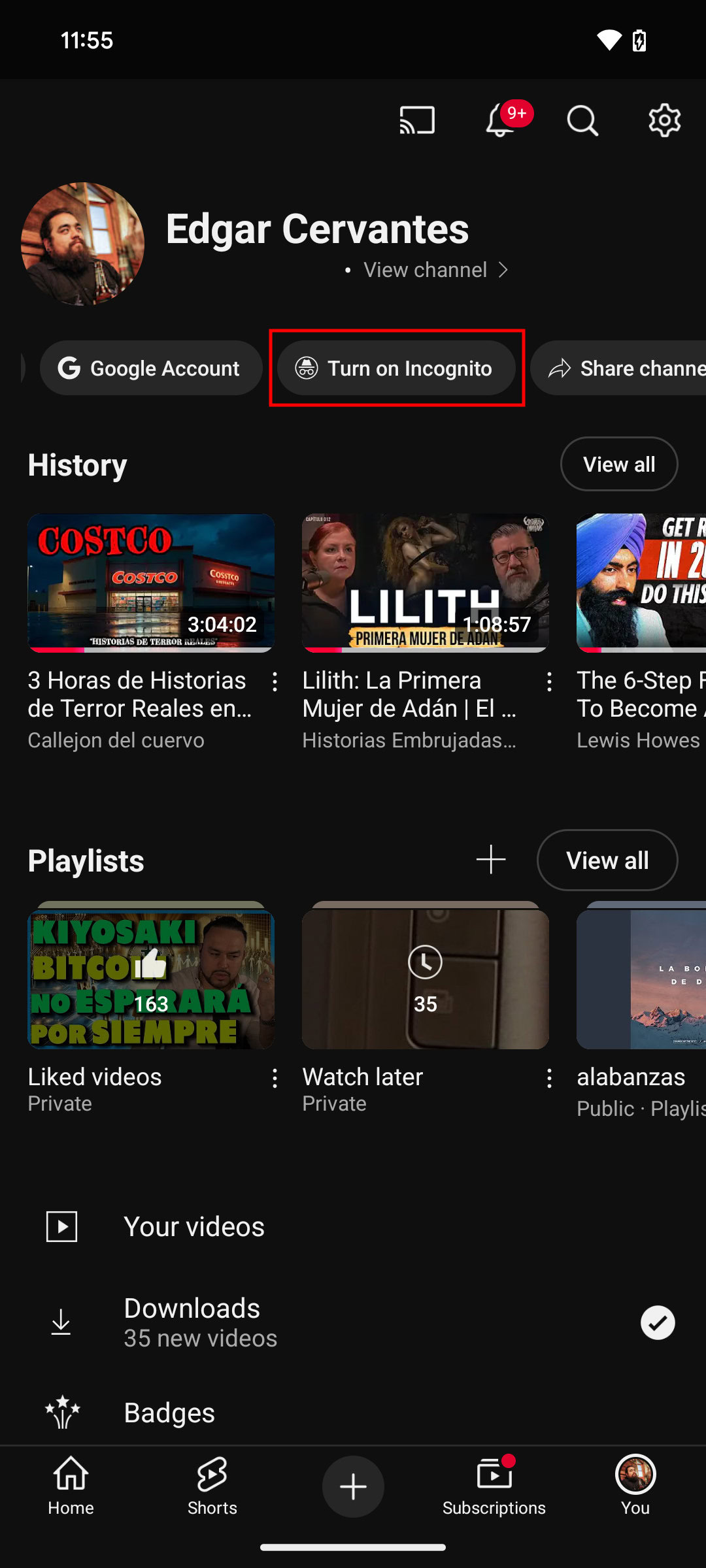Go to Subscriptions tab

point(494,1486)
